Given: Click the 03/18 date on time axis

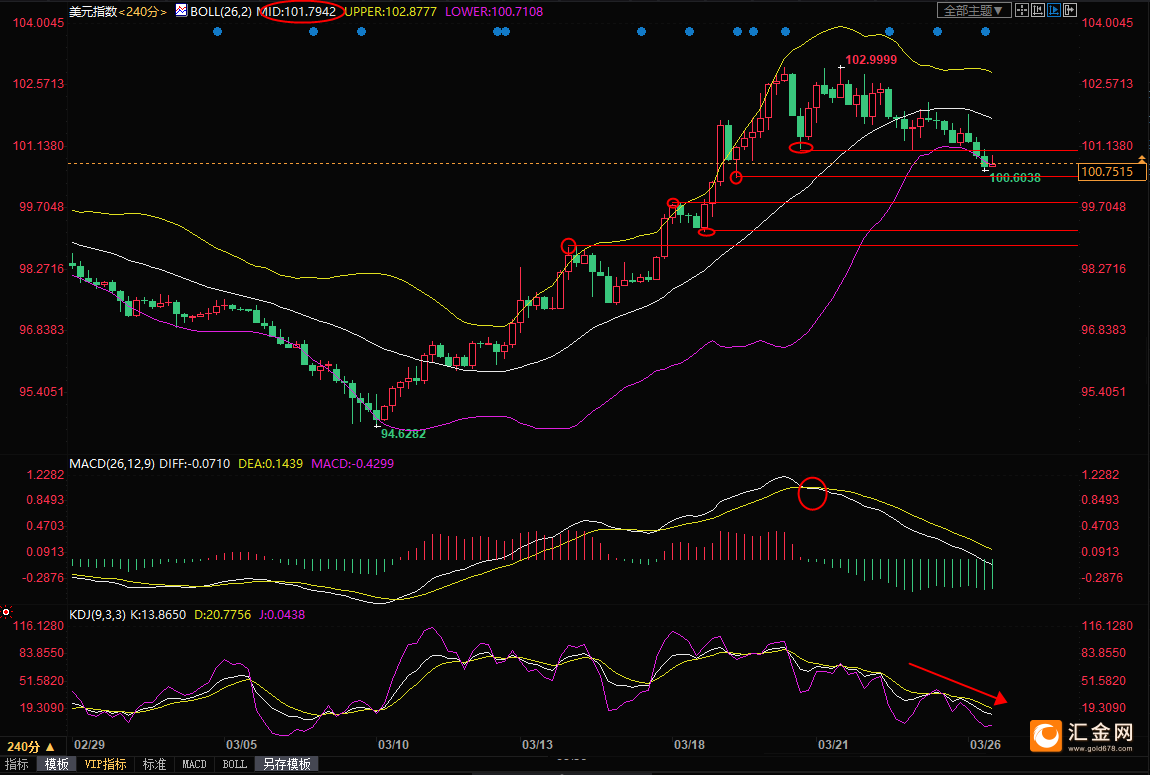Looking at the screenshot, I should [x=689, y=745].
